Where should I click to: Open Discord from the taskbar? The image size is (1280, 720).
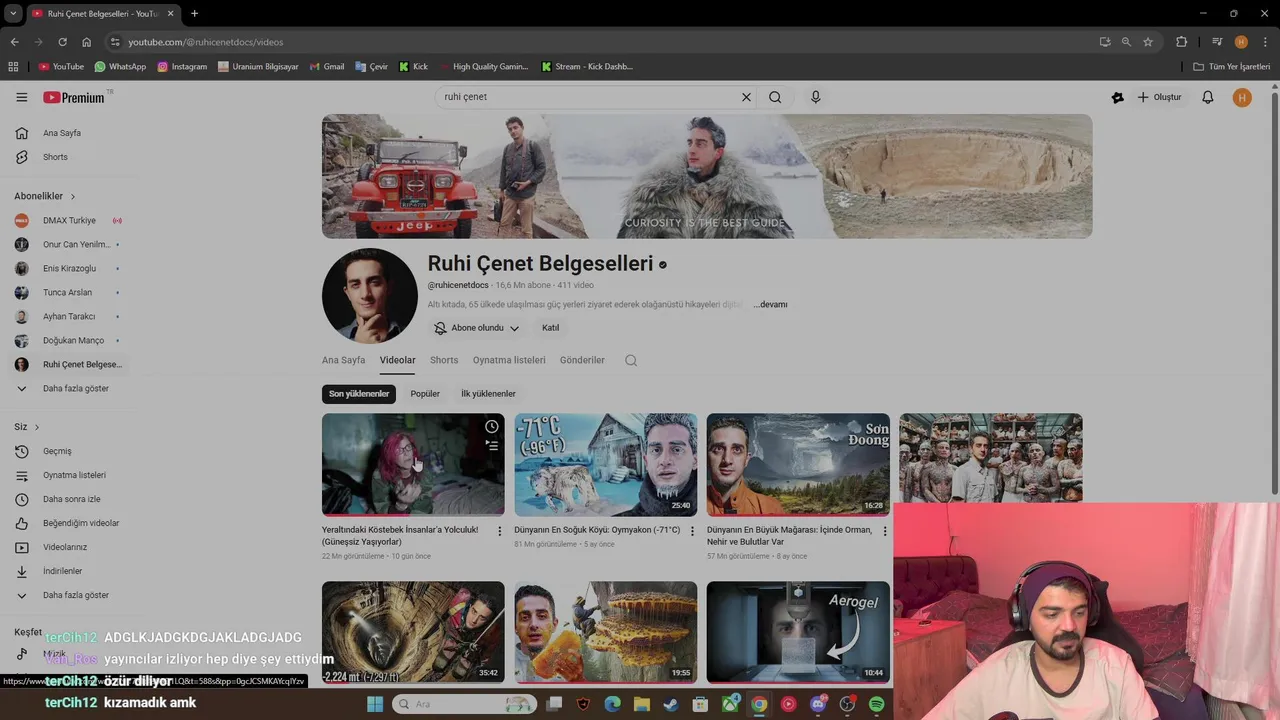(x=818, y=704)
